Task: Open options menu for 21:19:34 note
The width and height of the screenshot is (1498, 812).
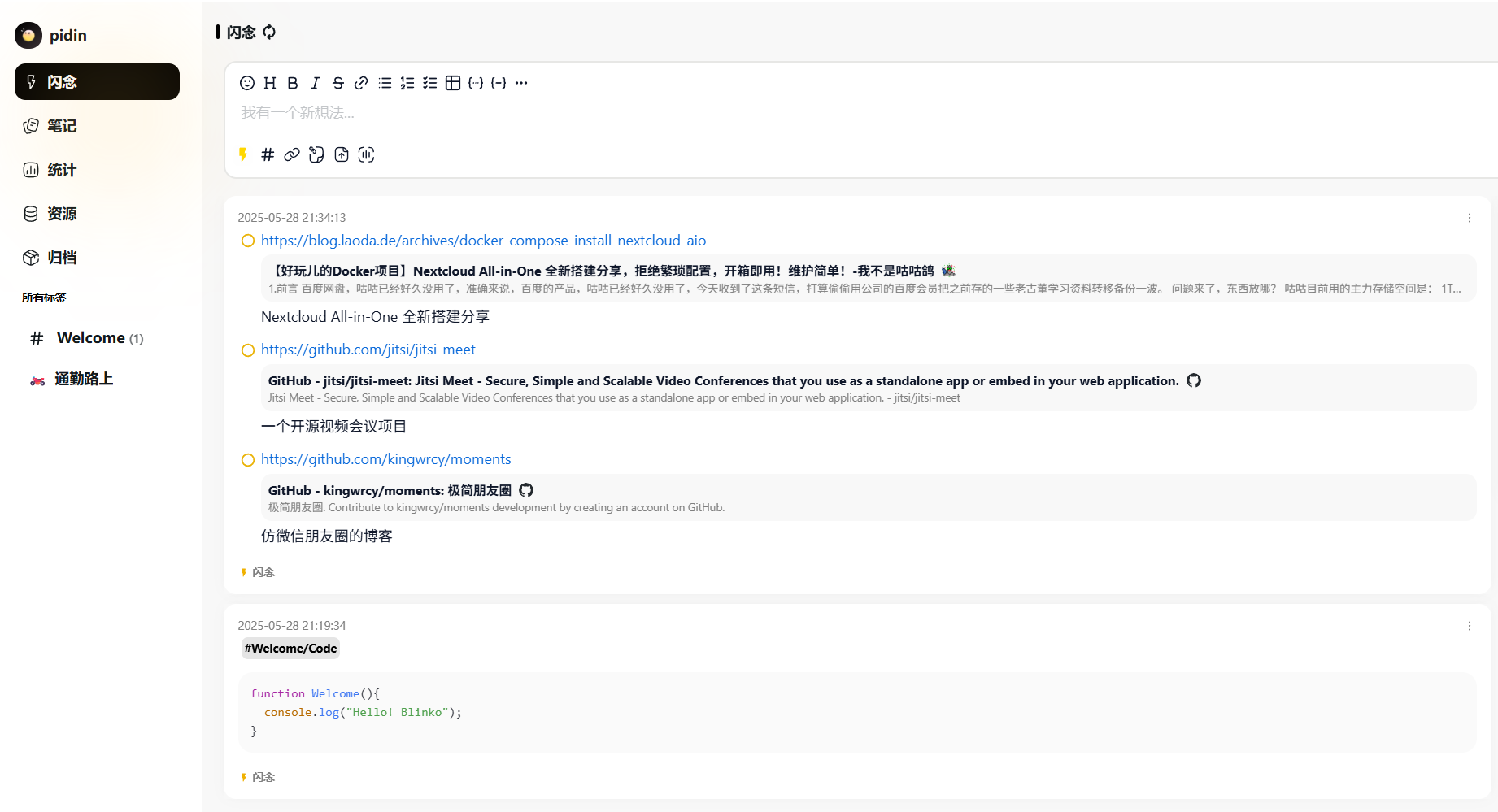Action: [1469, 626]
